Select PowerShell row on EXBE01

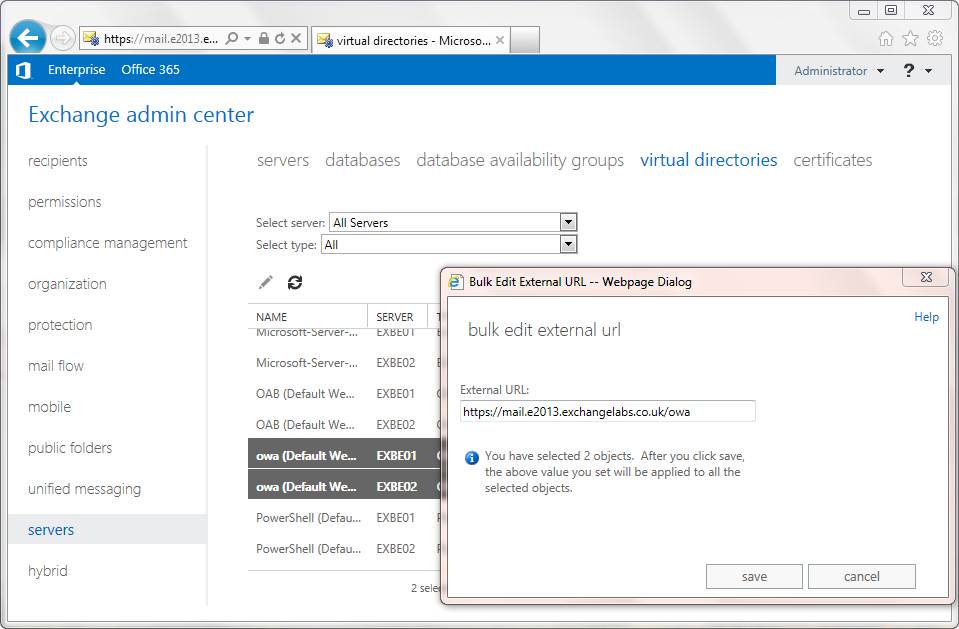[344, 518]
